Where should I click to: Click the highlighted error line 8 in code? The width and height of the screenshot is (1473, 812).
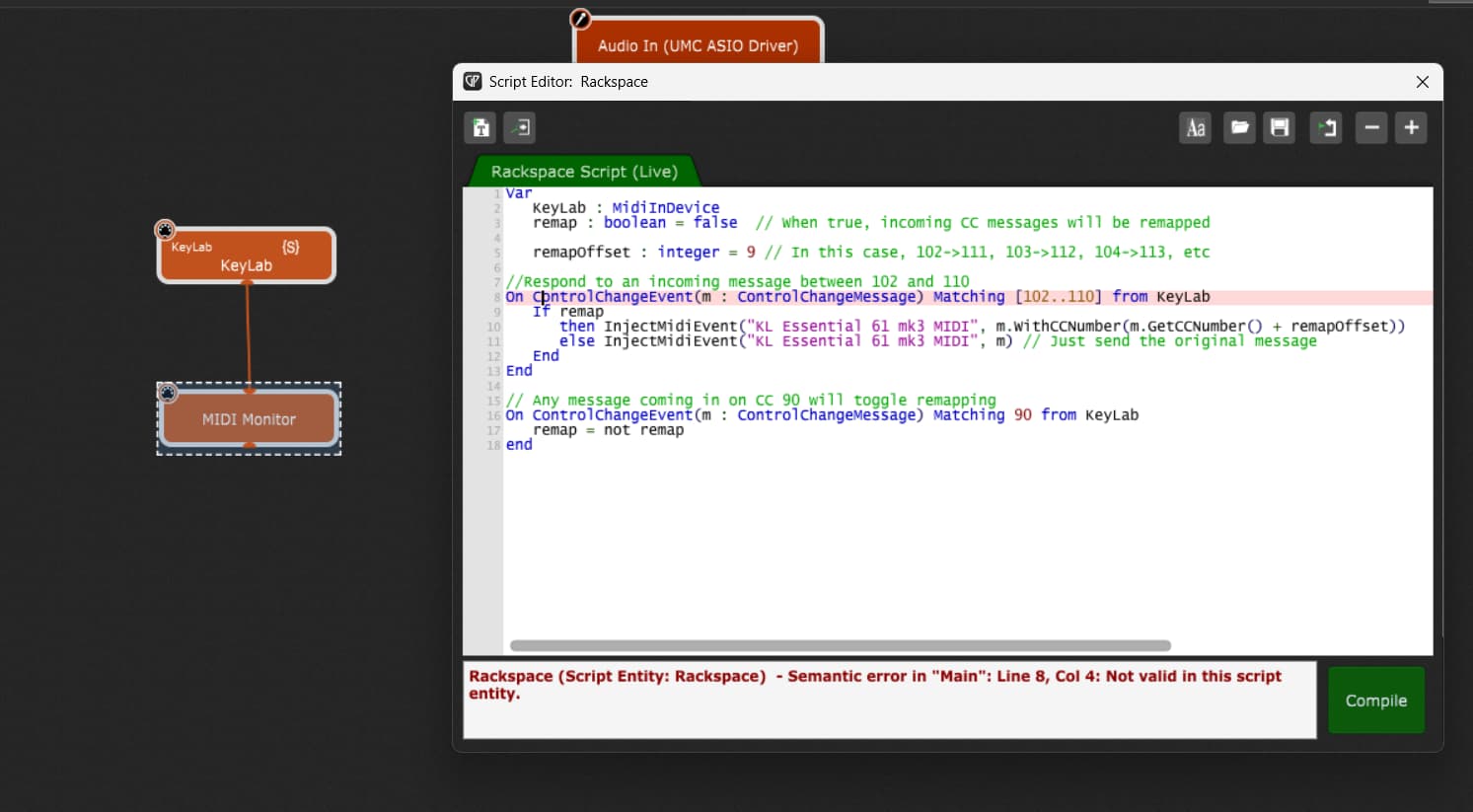coord(968,297)
